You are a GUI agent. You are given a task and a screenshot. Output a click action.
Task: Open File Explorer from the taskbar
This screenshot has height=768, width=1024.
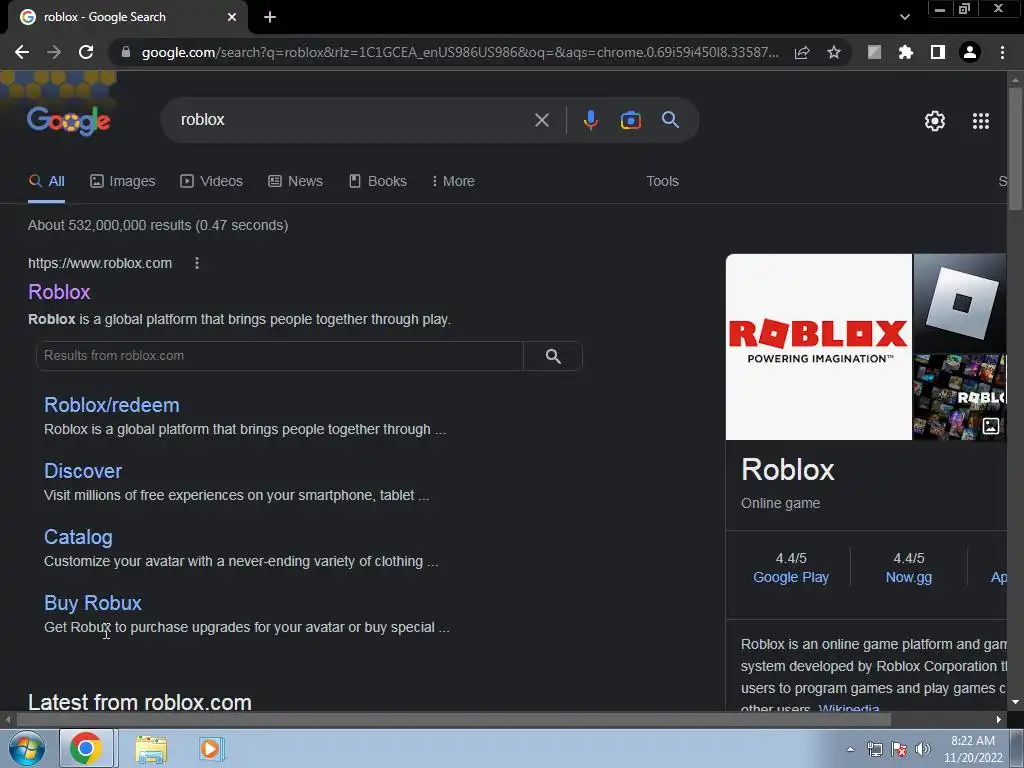[151, 750]
